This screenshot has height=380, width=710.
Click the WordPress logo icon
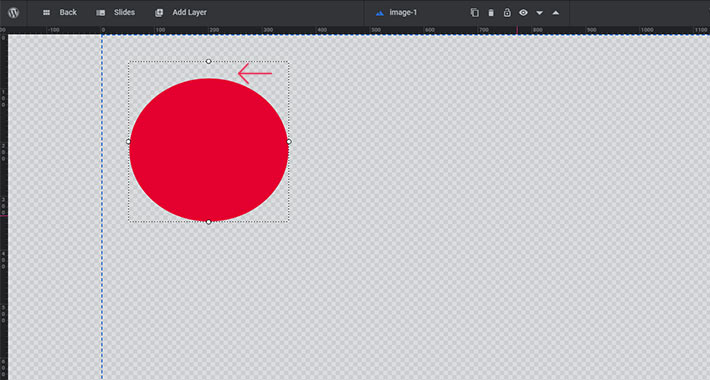(14, 13)
